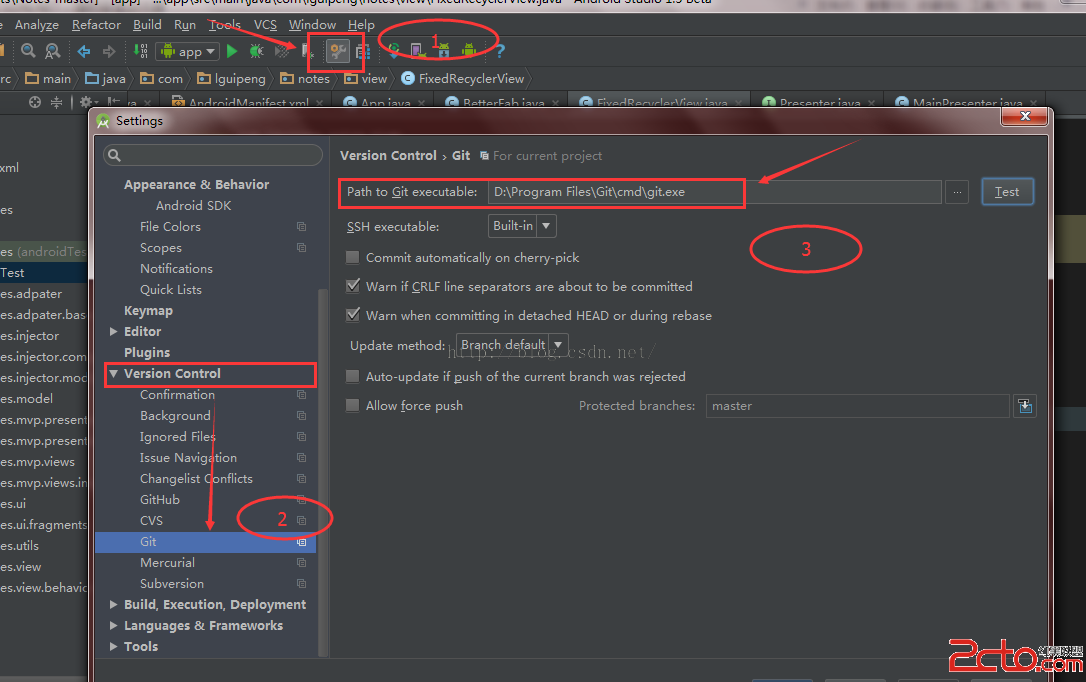Click the browse ... button for Git path
This screenshot has width=1086, height=682.
[956, 192]
